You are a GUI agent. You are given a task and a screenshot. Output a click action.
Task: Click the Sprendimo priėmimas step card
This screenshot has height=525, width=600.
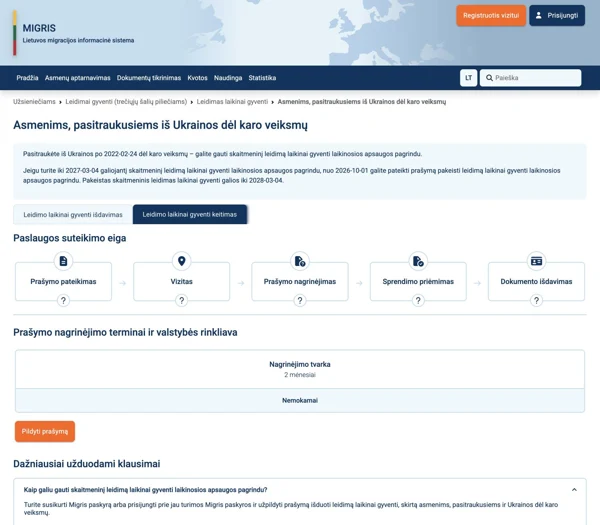[418, 281]
